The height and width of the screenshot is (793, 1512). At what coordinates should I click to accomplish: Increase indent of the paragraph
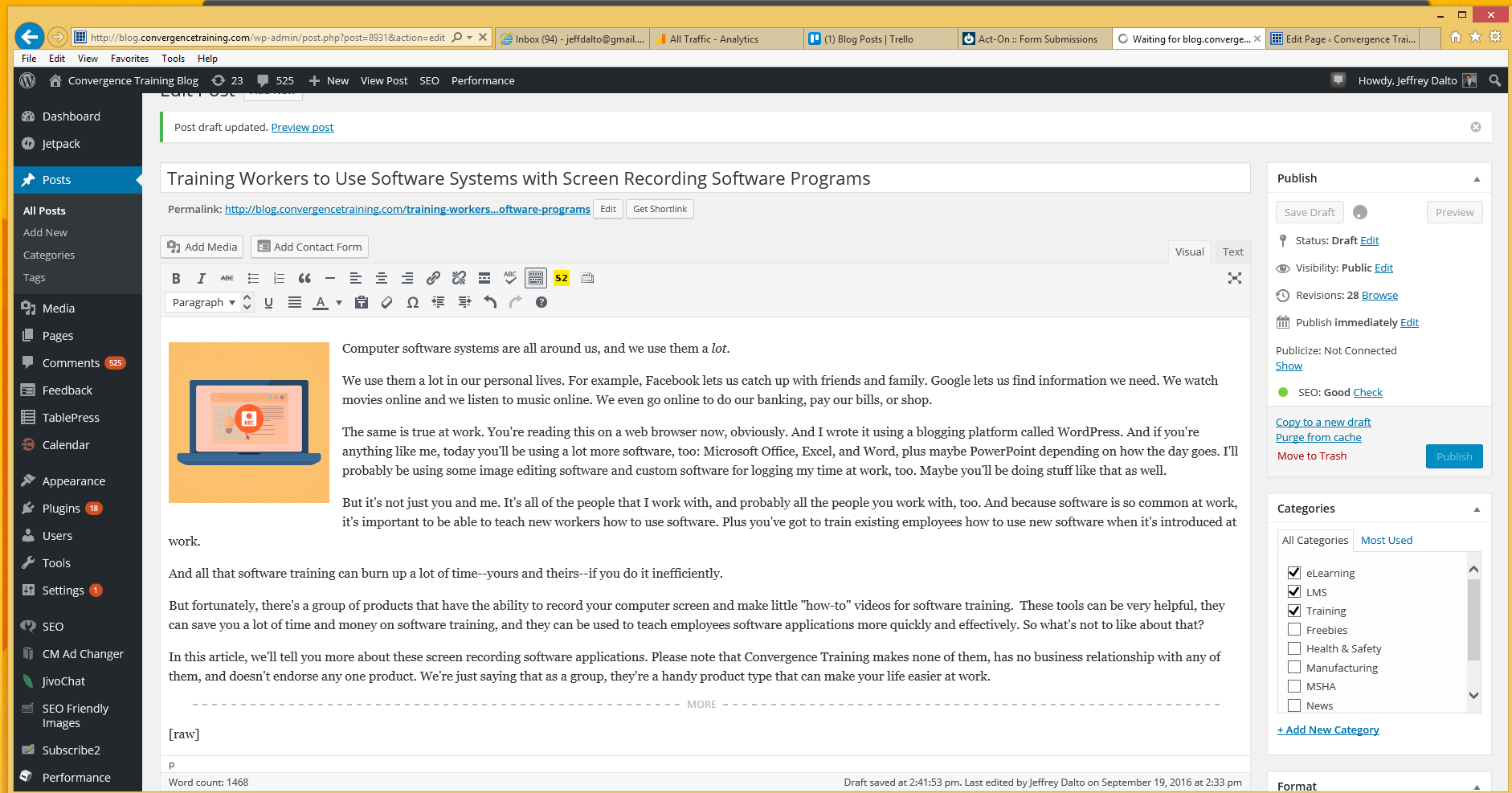tap(464, 302)
